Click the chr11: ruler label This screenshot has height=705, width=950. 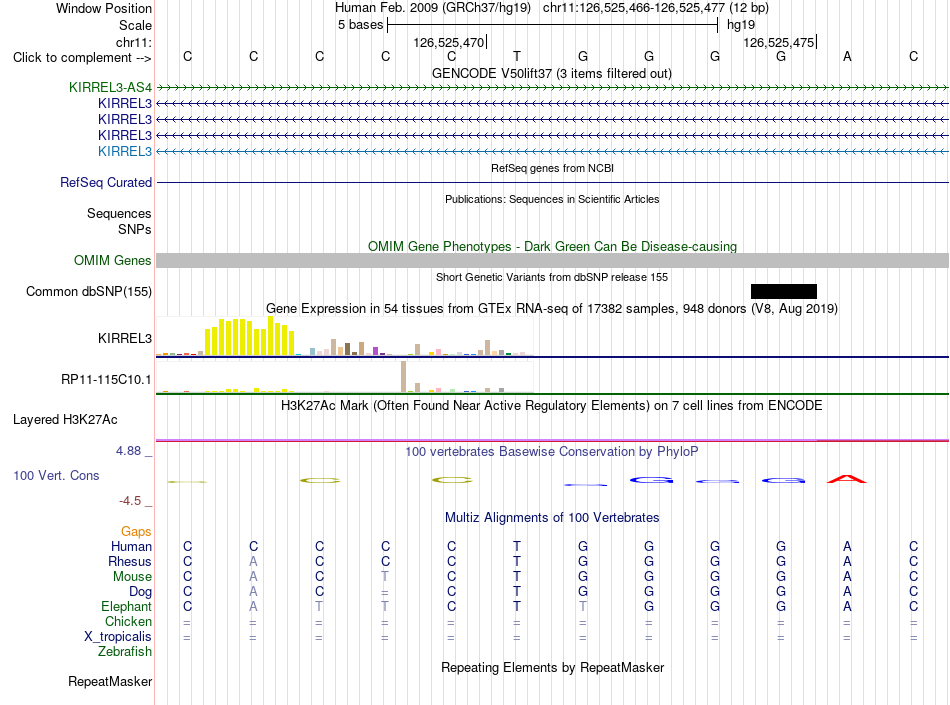click(x=134, y=42)
